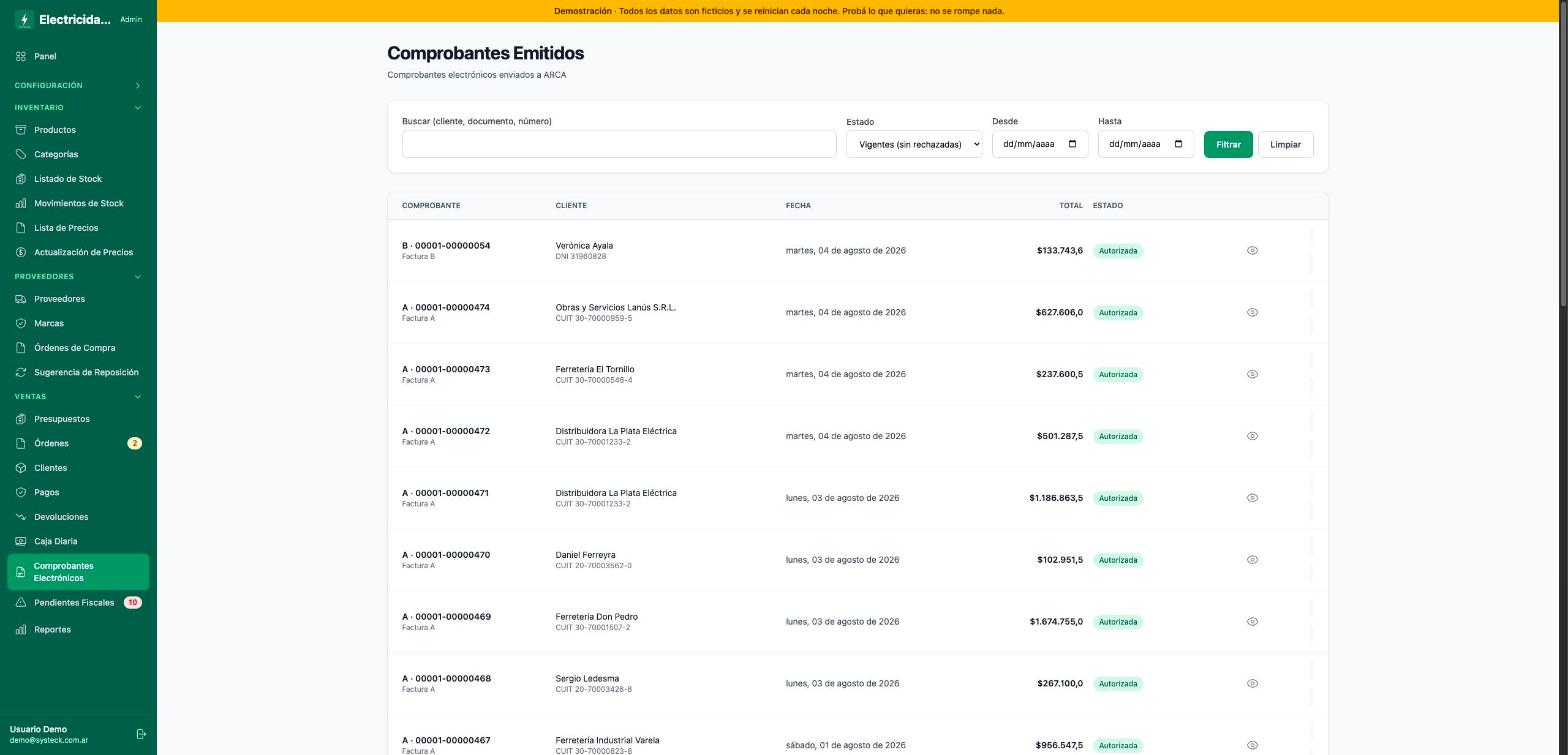Click the Caja Diaria icon
The height and width of the screenshot is (755, 1568).
coord(20,541)
